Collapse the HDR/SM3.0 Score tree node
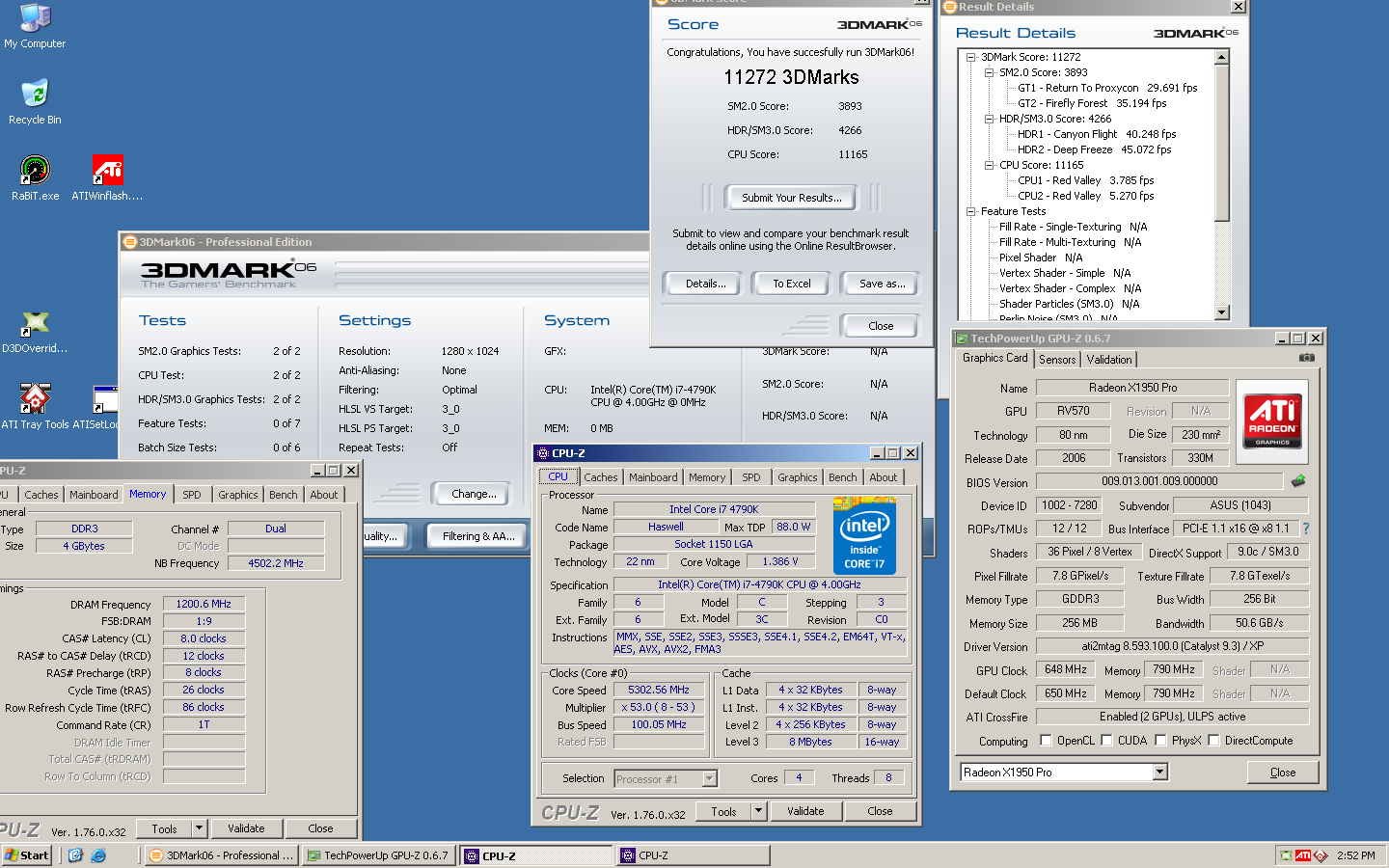The image size is (1389, 868). [x=989, y=119]
